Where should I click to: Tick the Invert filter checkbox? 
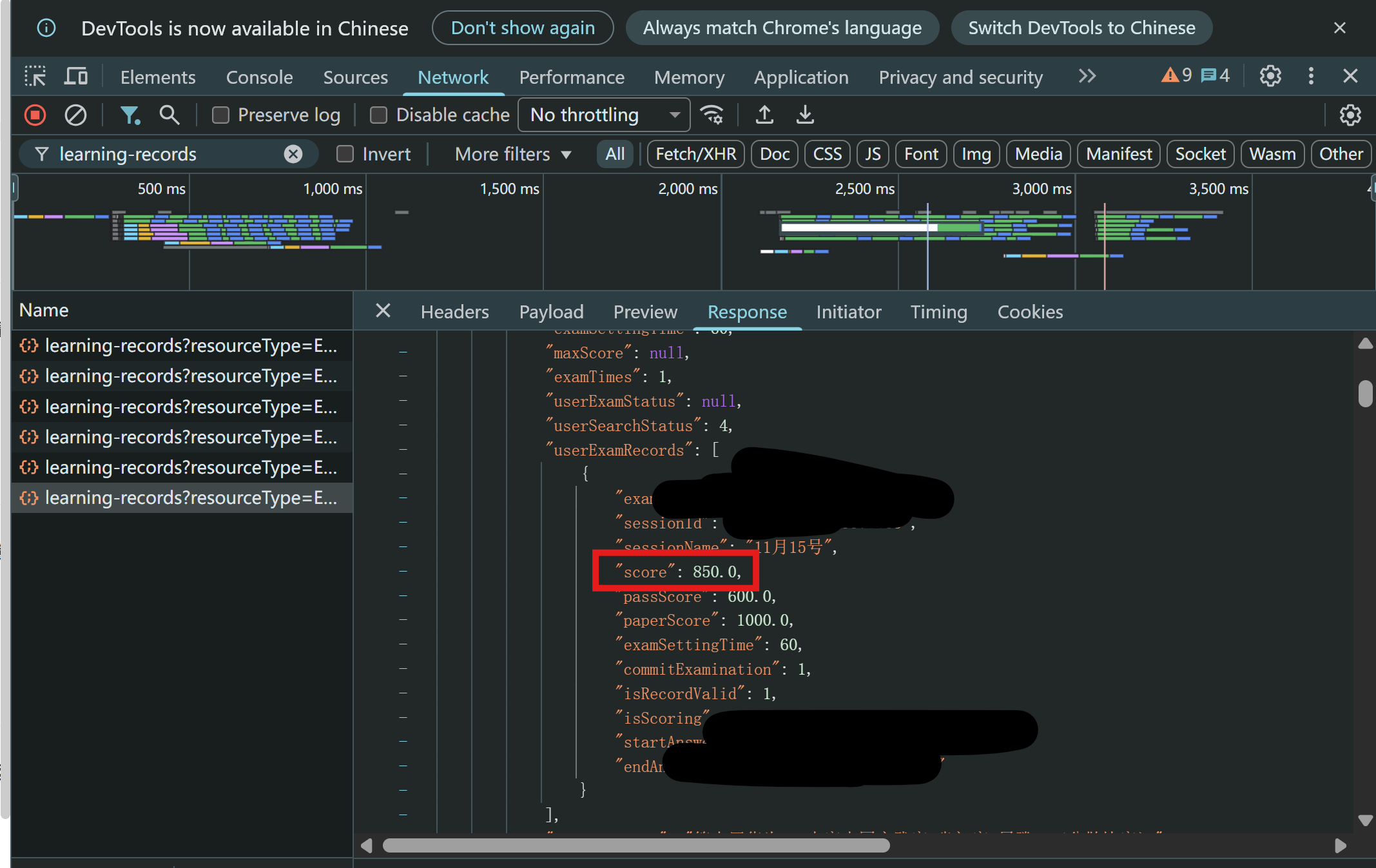point(345,154)
